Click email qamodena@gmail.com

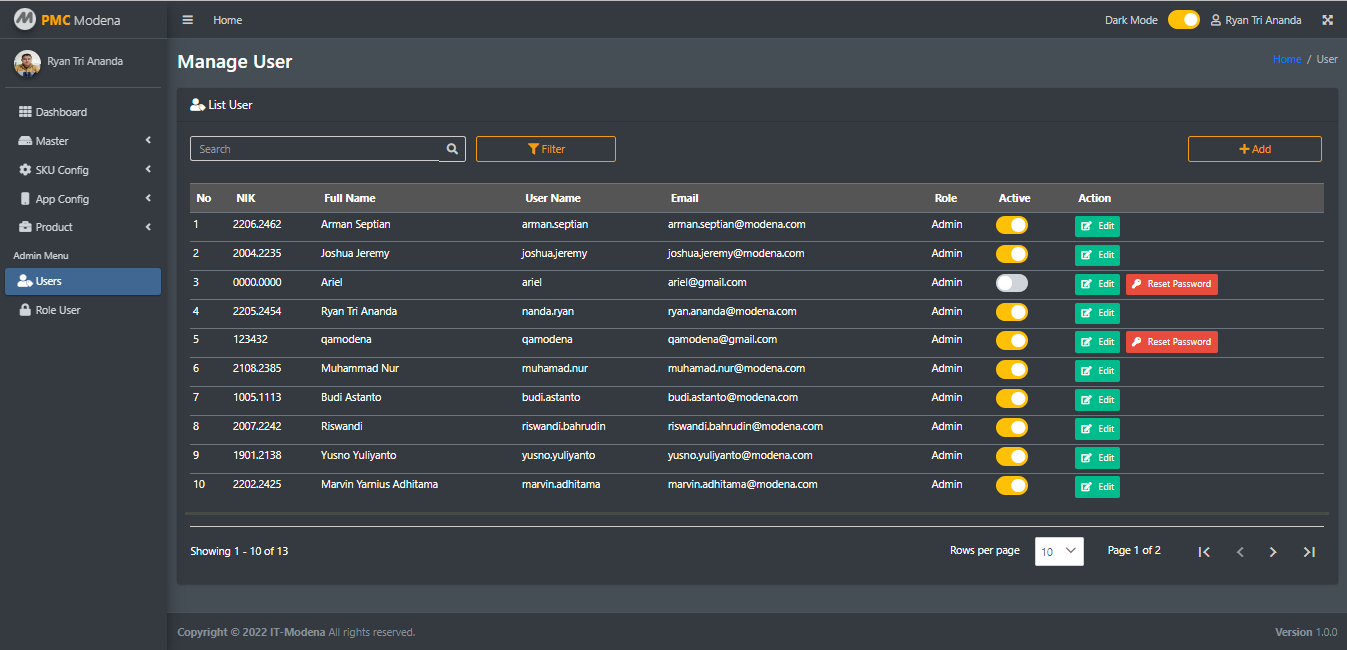tap(722, 339)
